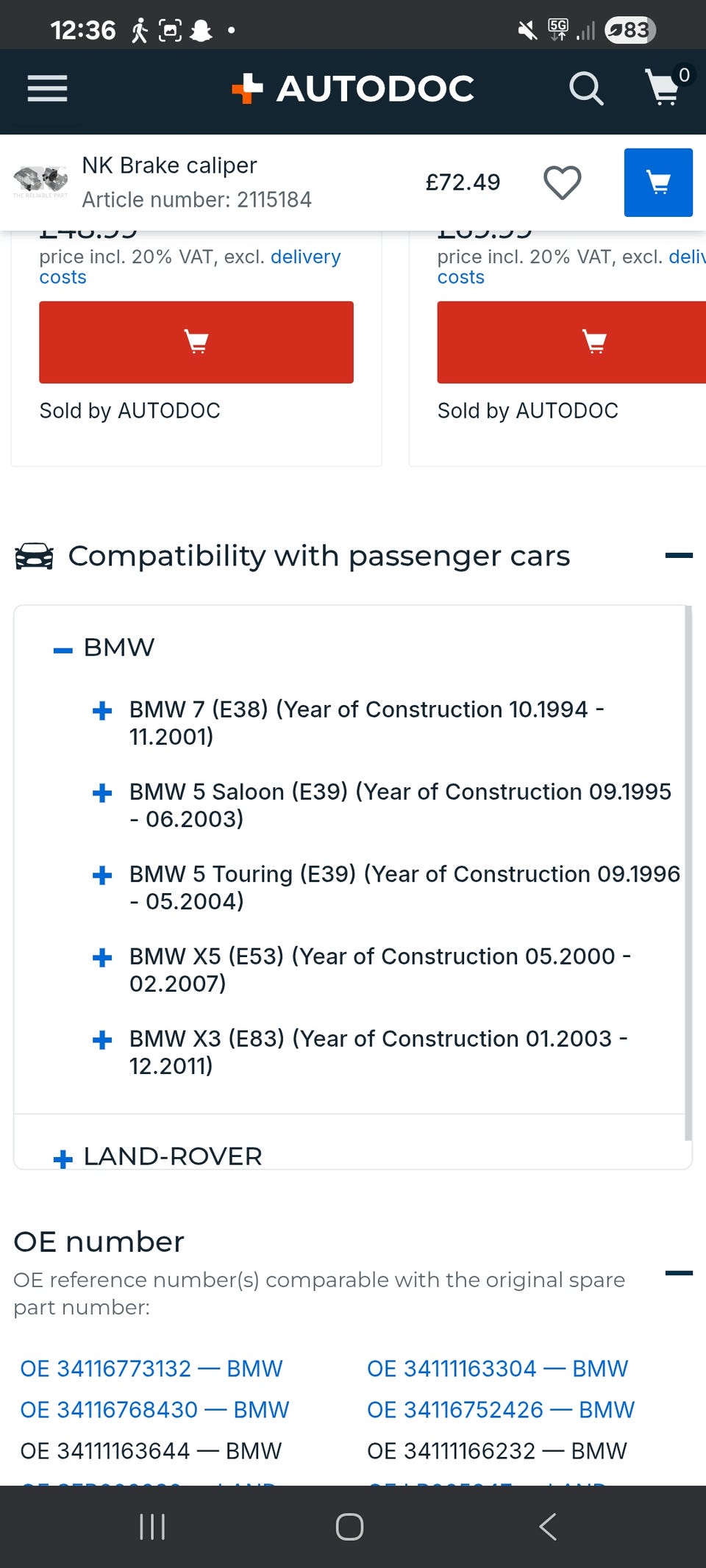Add NK Brake caliper to cart (blue button)
Viewport: 706px width, 1568px height.
tap(657, 182)
